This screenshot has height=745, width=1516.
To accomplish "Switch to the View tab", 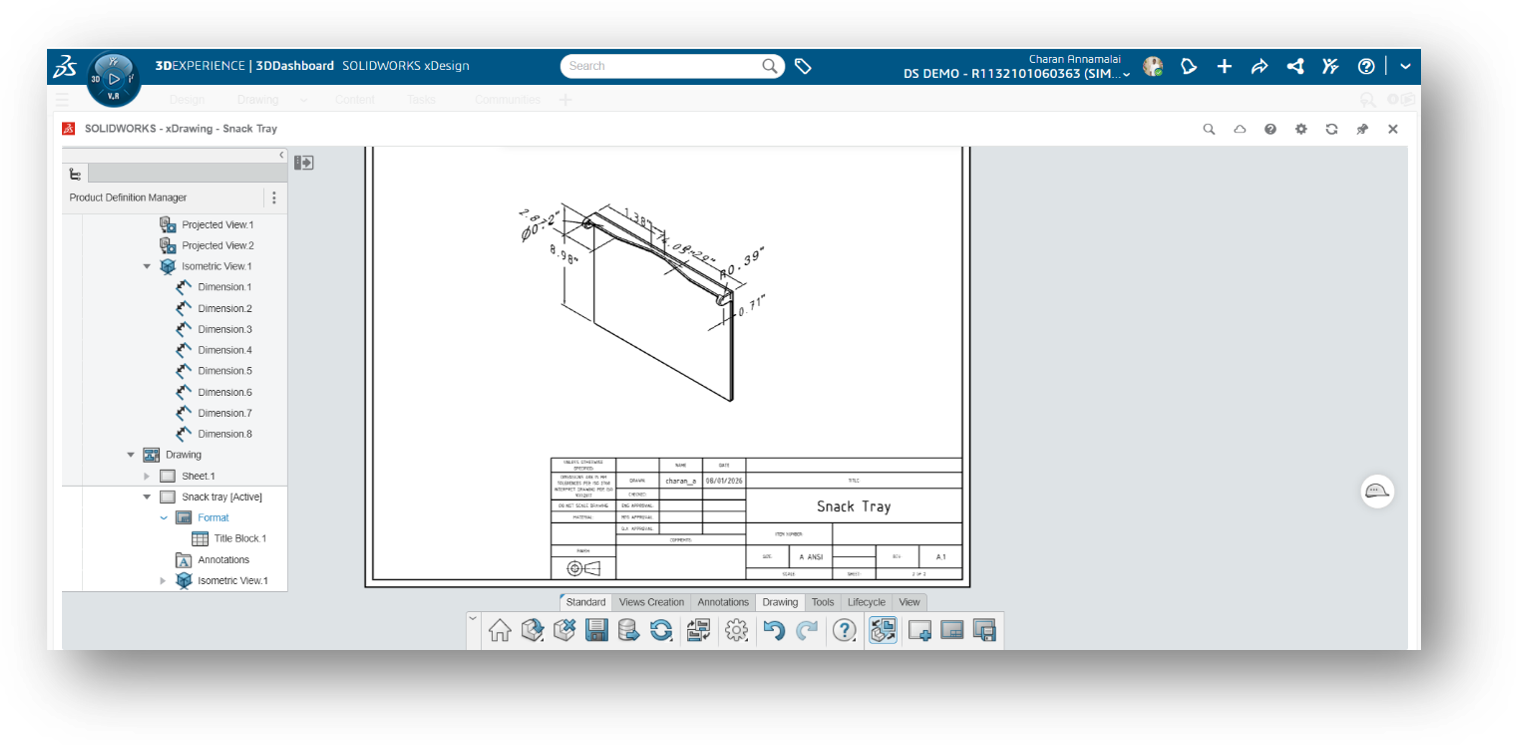I will [x=909, y=602].
